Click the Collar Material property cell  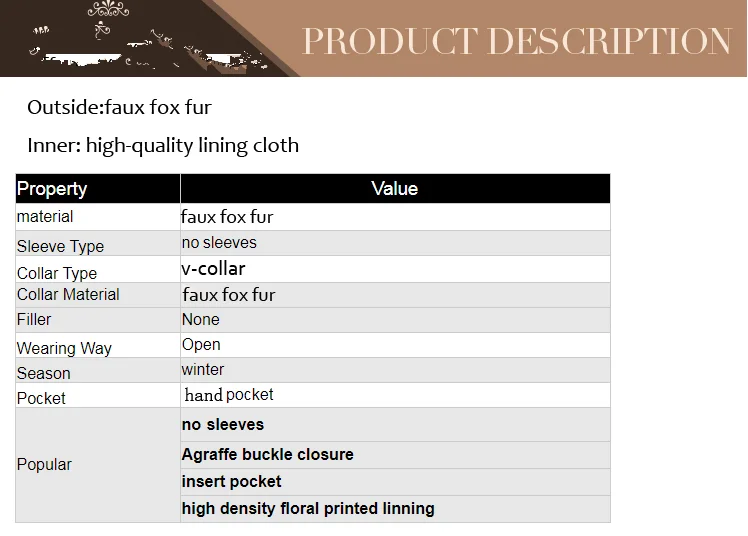68,294
